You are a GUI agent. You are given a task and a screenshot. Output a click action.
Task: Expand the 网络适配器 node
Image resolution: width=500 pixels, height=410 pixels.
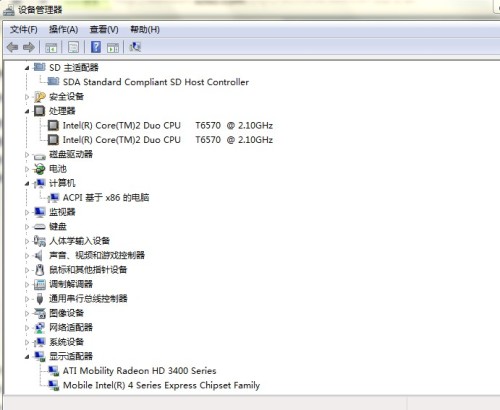coord(27,328)
